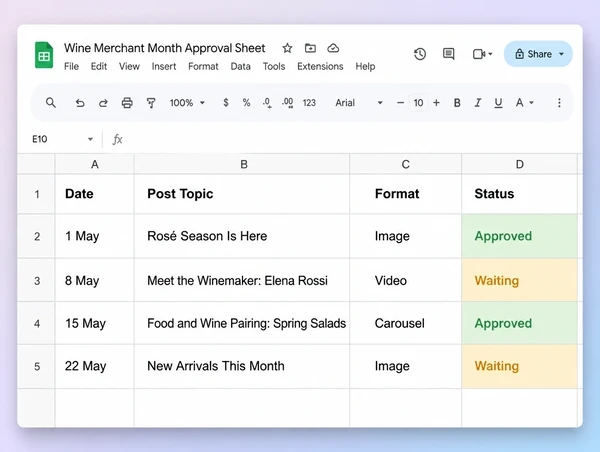Open the comments panel icon
This screenshot has height=452, width=600.
click(448, 54)
